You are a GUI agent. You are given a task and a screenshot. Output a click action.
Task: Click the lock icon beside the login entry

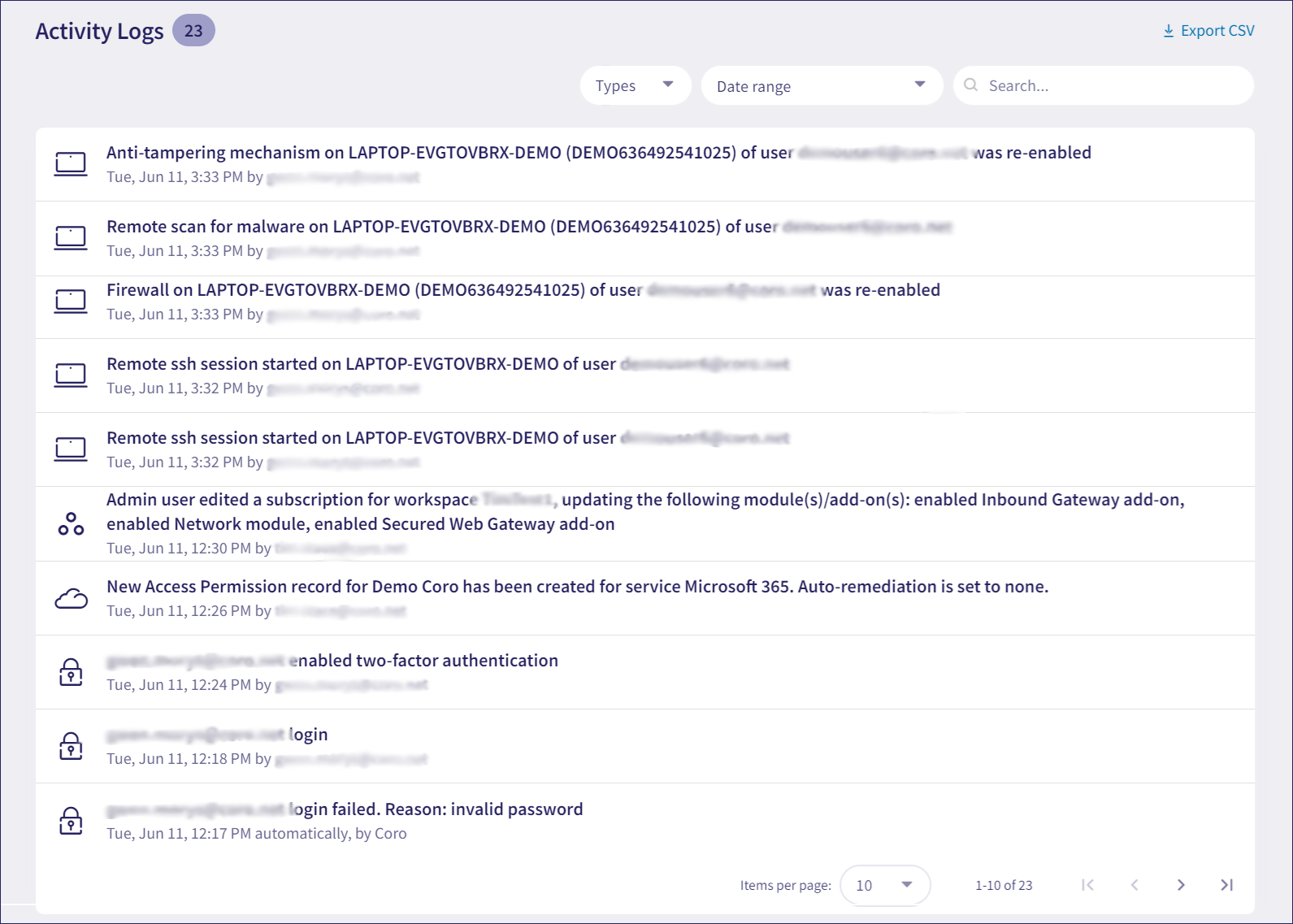point(71,746)
